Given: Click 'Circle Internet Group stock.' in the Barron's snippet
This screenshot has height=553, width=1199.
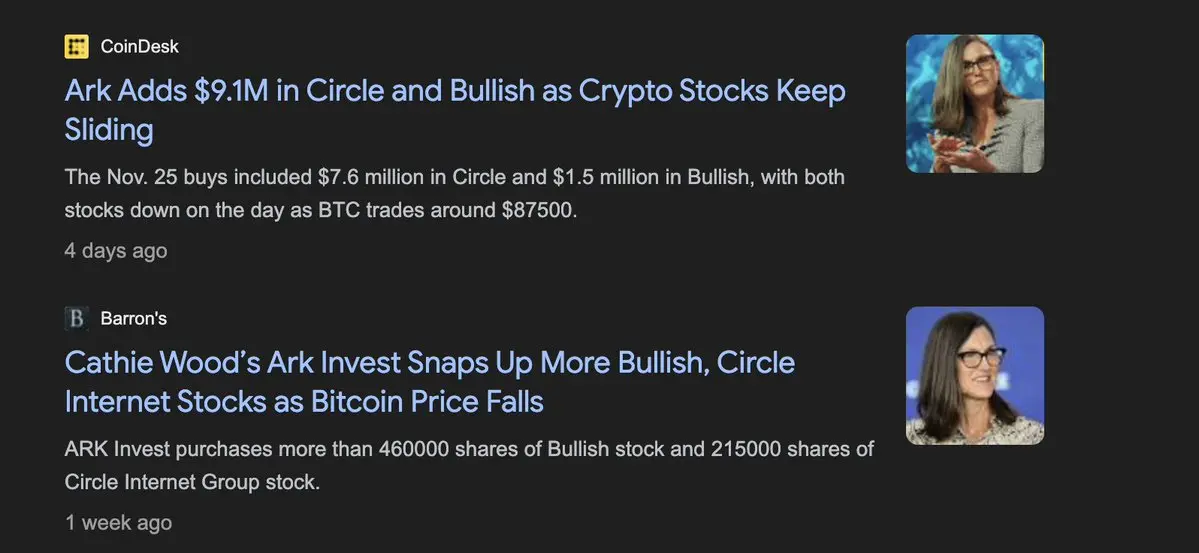Looking at the screenshot, I should (x=192, y=483).
